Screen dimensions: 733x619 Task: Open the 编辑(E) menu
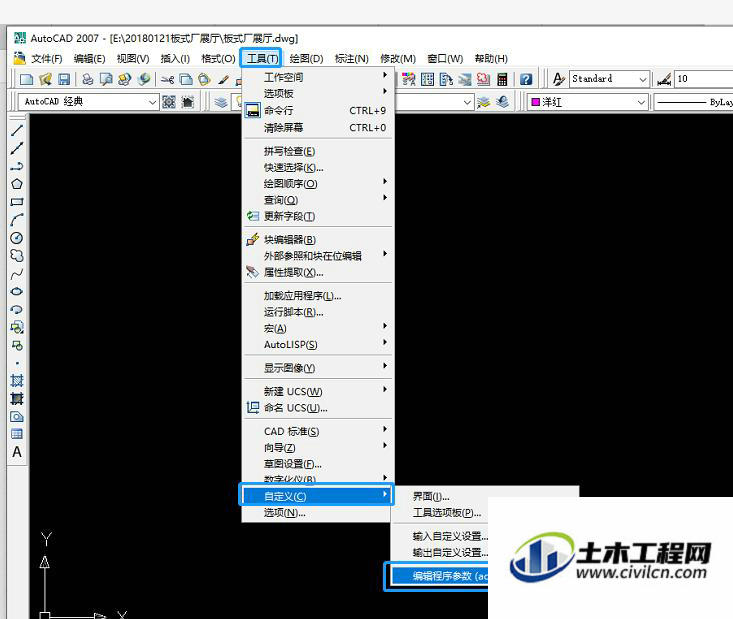89,58
